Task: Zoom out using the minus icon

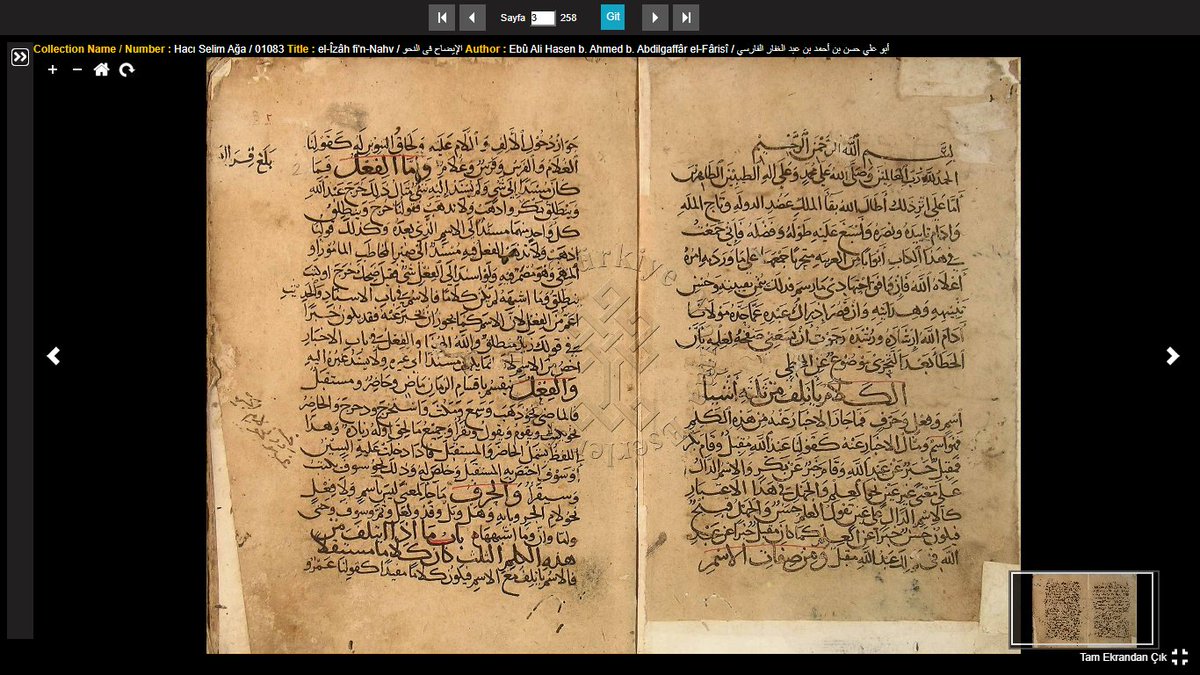Action: 77,70
